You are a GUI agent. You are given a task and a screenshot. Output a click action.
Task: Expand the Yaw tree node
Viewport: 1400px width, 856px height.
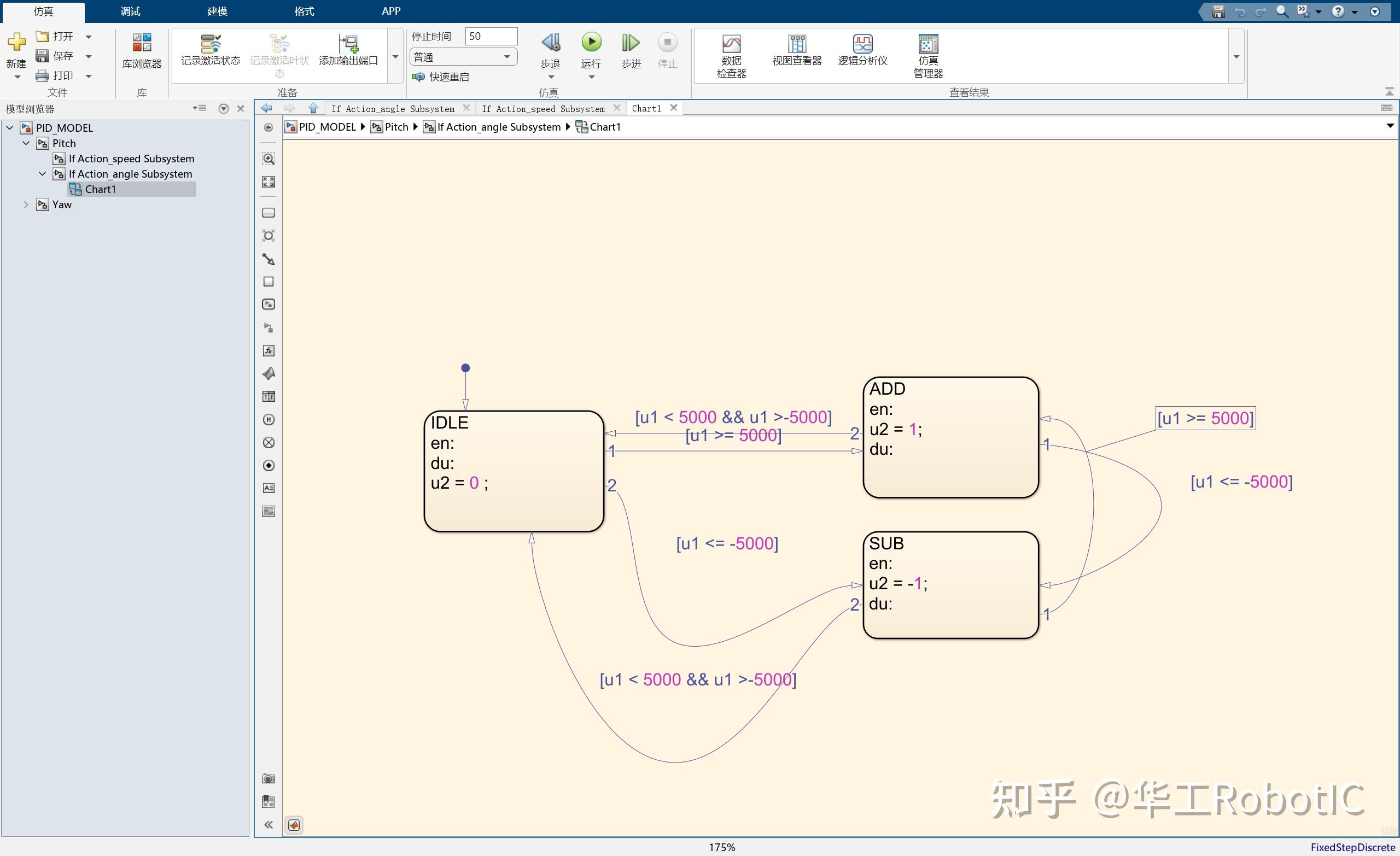26,204
